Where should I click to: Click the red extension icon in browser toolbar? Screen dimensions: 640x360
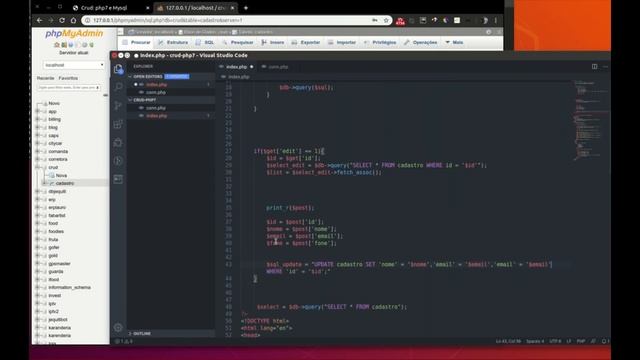pos(400,21)
